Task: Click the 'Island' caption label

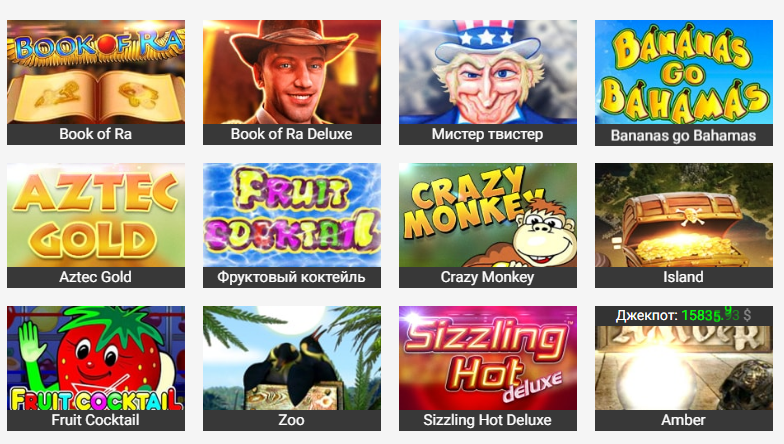Action: pos(684,277)
